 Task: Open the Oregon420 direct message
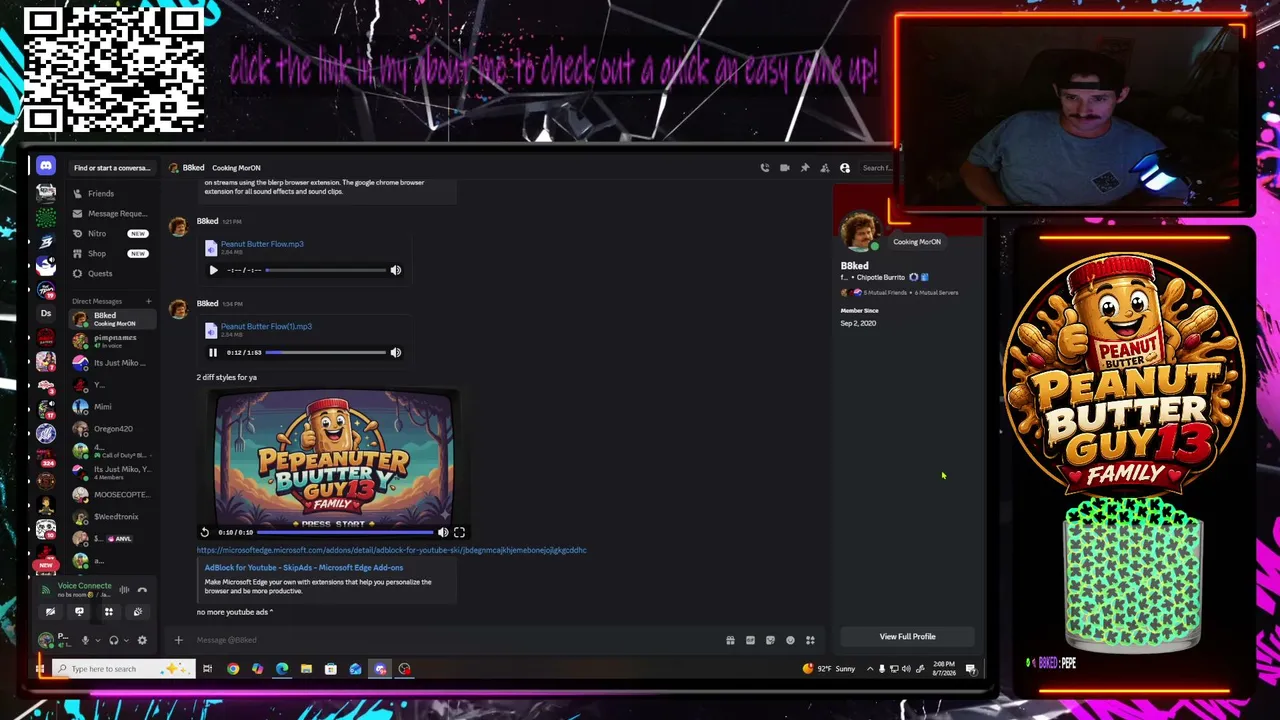[x=112, y=429]
